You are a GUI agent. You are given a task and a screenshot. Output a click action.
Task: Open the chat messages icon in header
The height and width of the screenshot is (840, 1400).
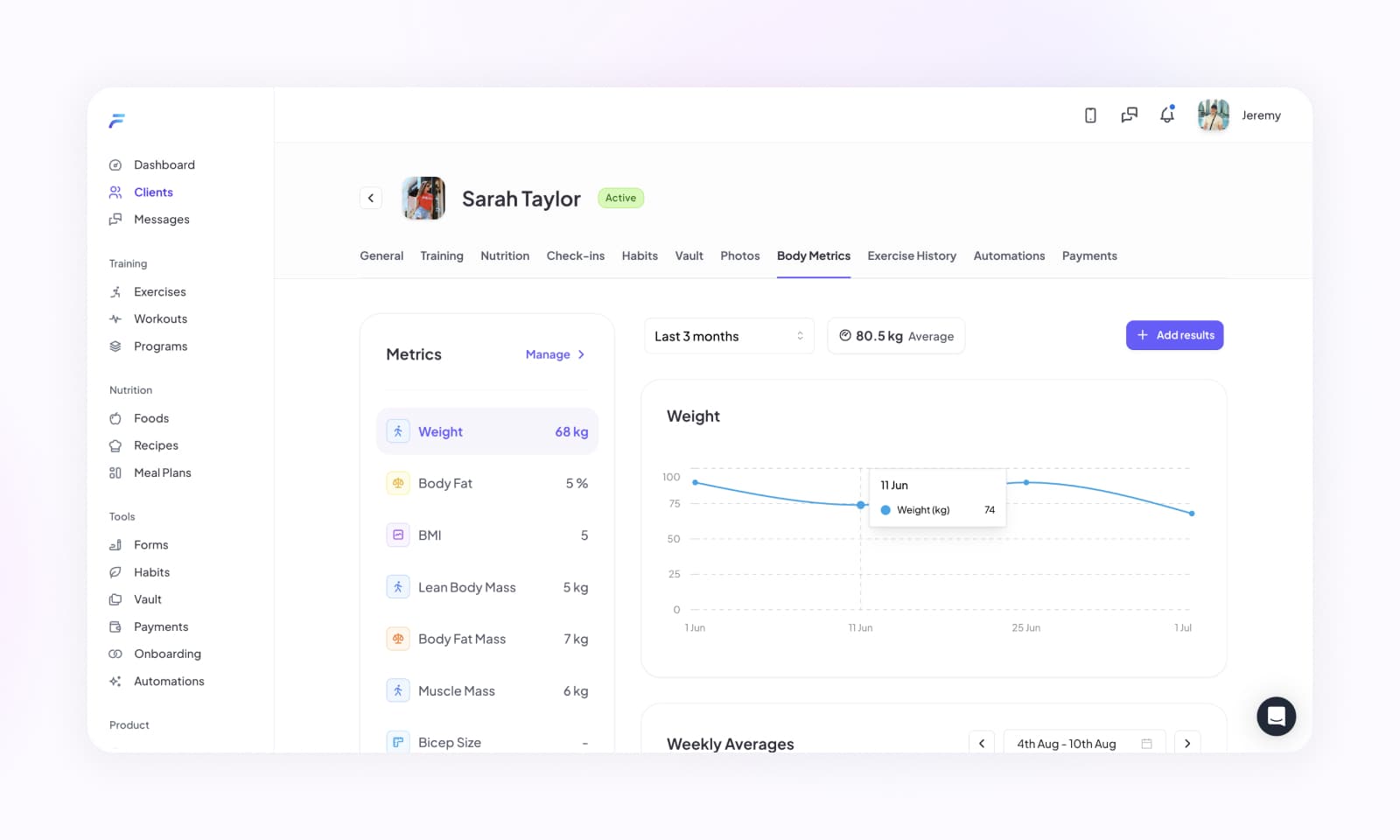(1129, 115)
